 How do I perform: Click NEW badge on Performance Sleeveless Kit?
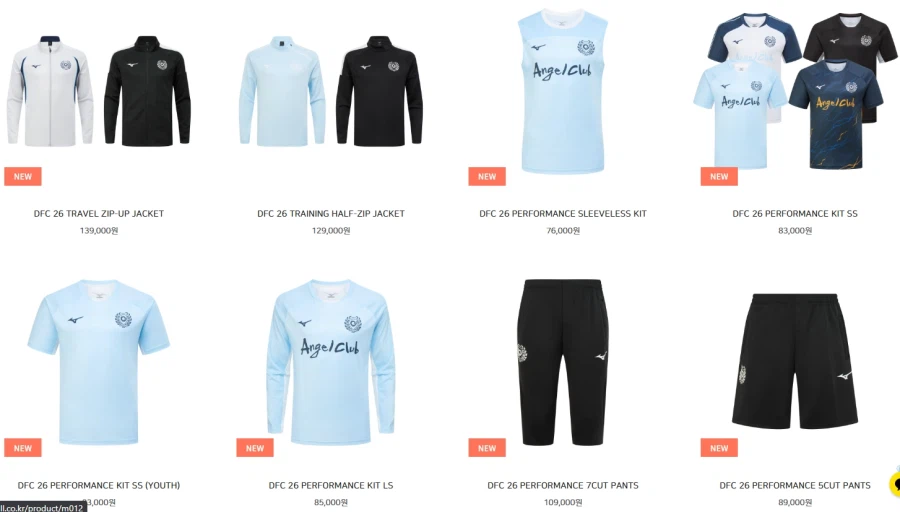[x=487, y=177]
